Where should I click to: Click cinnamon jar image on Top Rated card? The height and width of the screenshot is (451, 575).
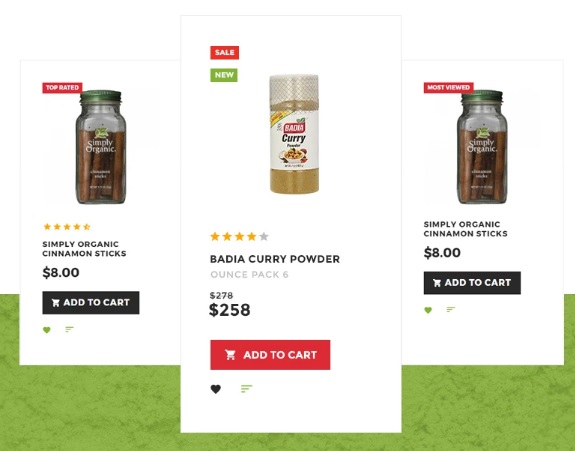101,147
